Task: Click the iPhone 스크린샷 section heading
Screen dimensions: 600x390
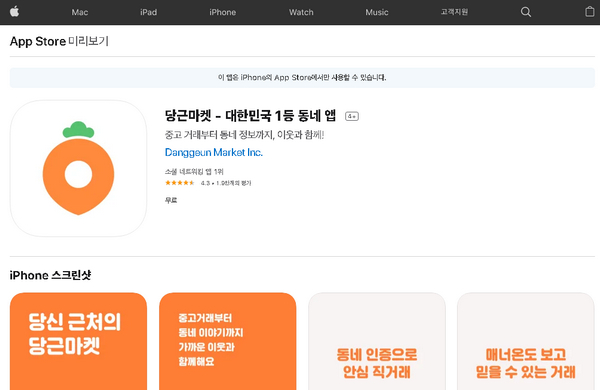Action: [x=51, y=275]
